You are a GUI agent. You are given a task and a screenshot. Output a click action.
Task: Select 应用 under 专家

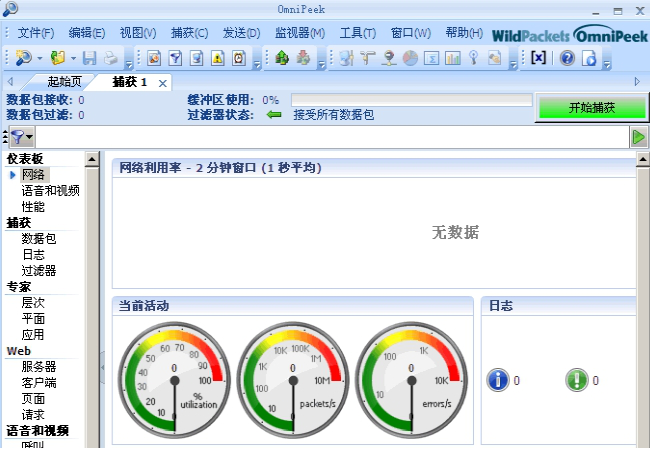pyautogui.click(x=33, y=334)
